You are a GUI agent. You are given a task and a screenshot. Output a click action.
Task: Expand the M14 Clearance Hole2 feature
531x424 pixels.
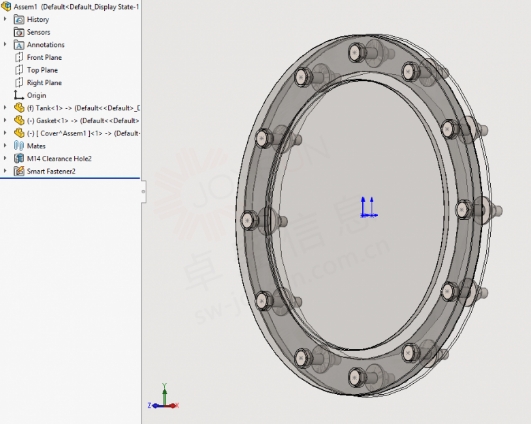click(x=5, y=158)
